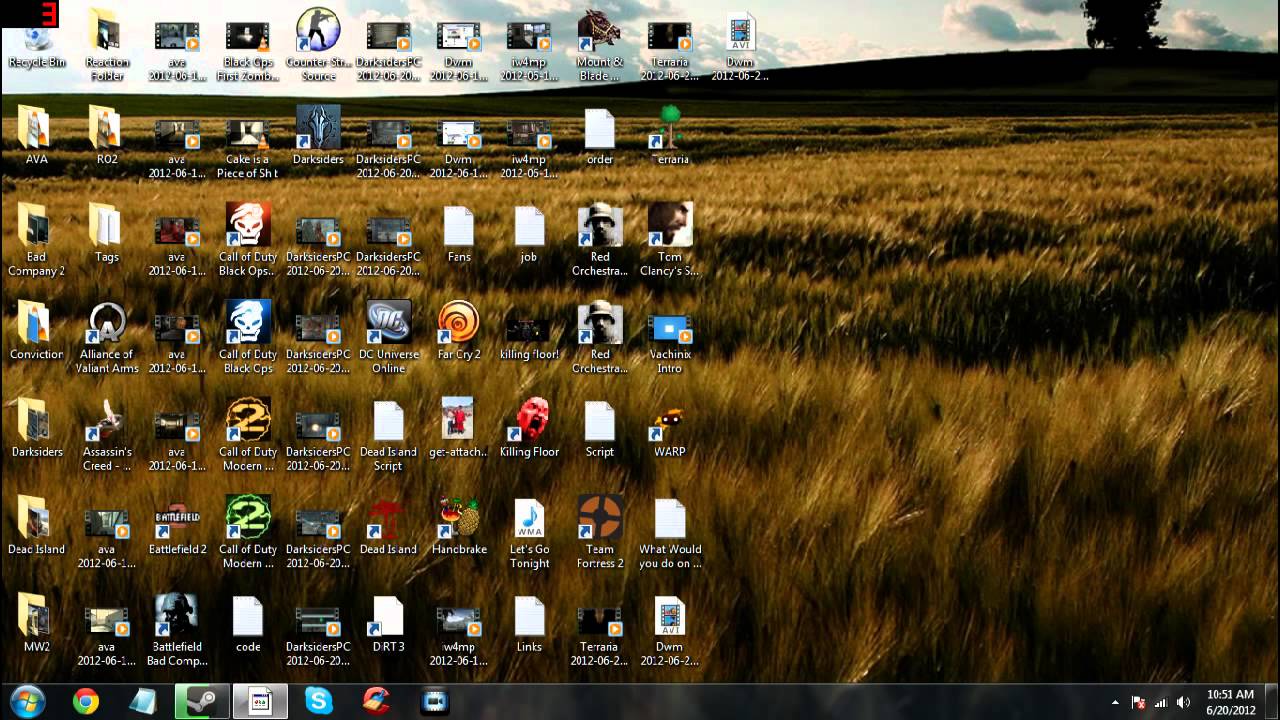
Task: Select the Fans document
Action: click(x=459, y=234)
